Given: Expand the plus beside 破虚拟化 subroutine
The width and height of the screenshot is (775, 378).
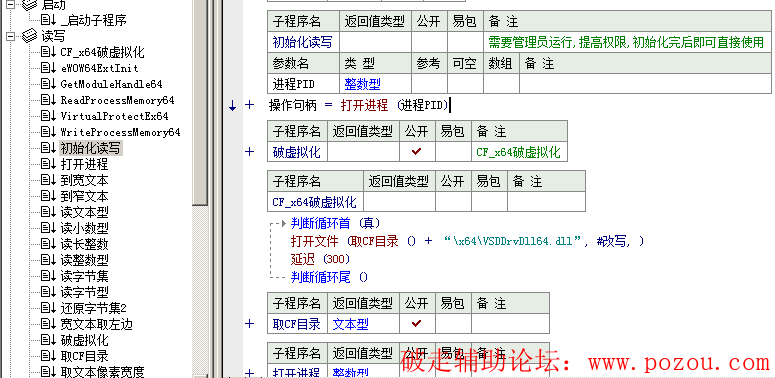Looking at the screenshot, I should (x=250, y=152).
